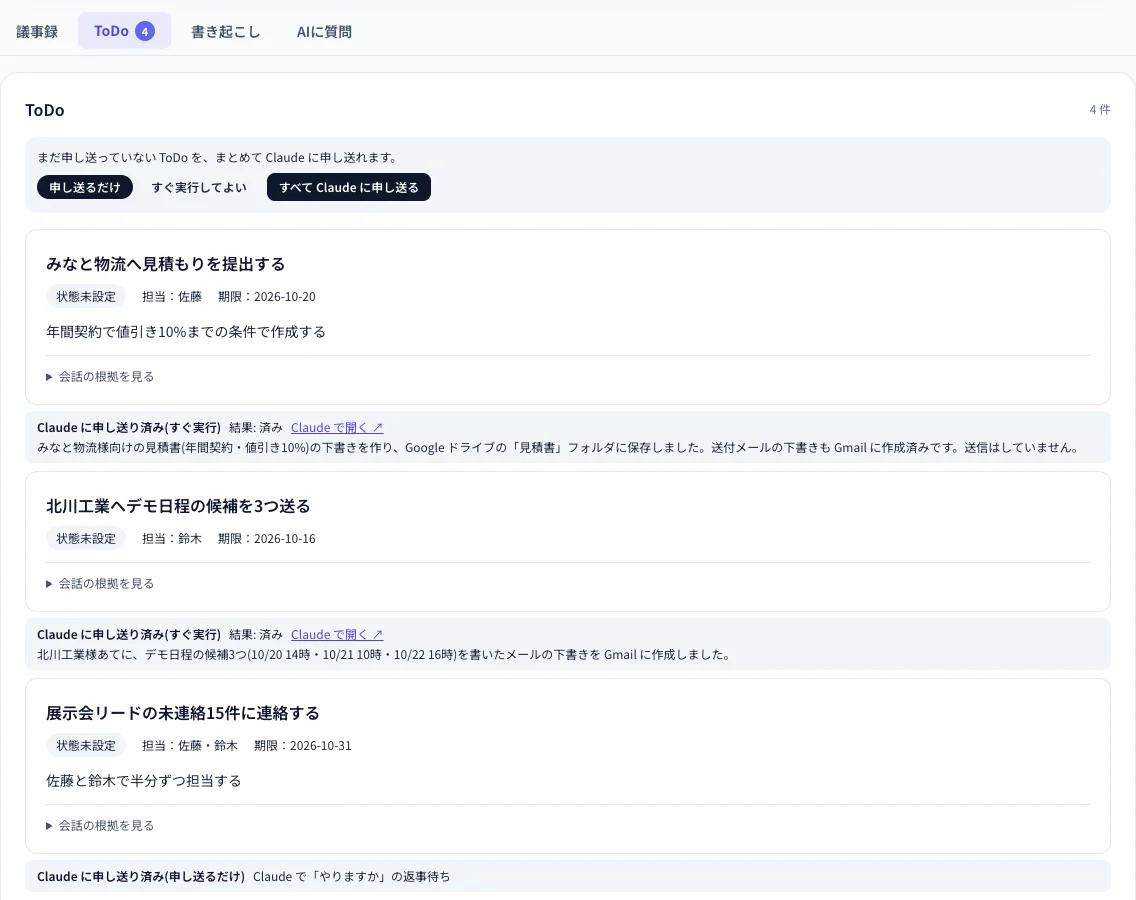The image size is (1136, 900).
Task: Open Claudeで開く link for 北川工業 result
Action: click(337, 634)
